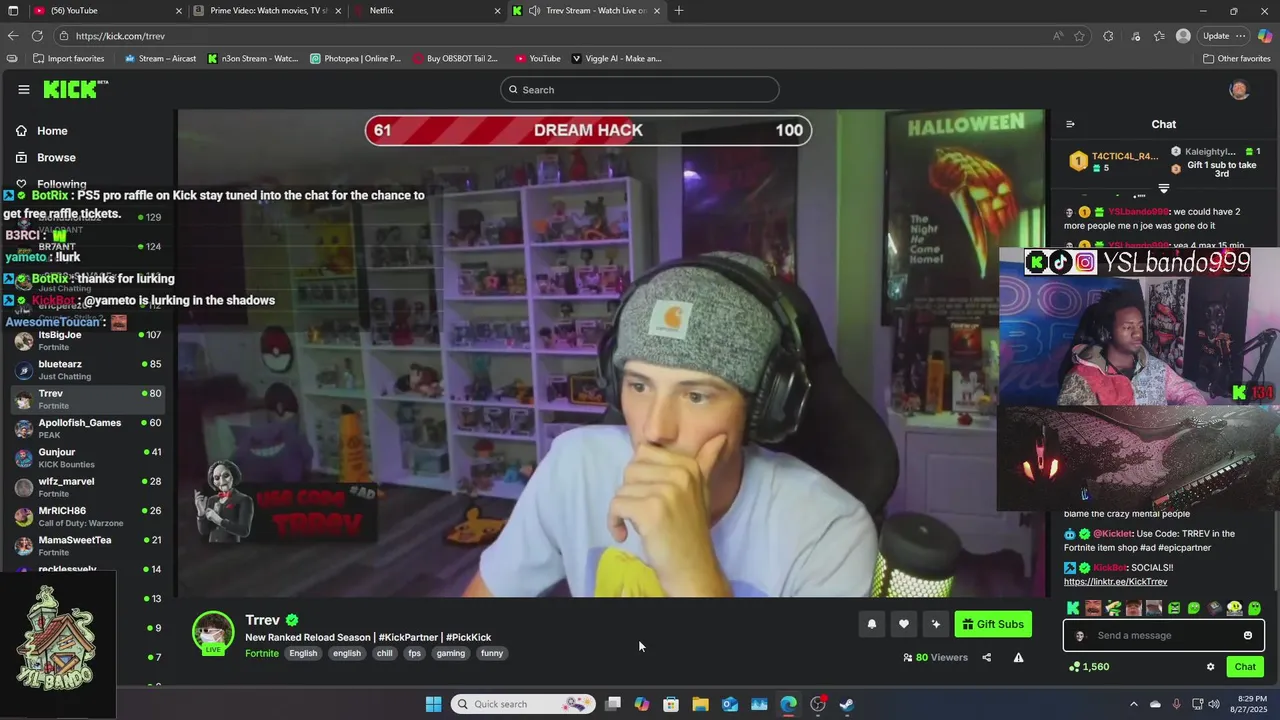The height and width of the screenshot is (720, 1280).
Task: Switch to the YouTube browser tab
Action: [x=107, y=11]
